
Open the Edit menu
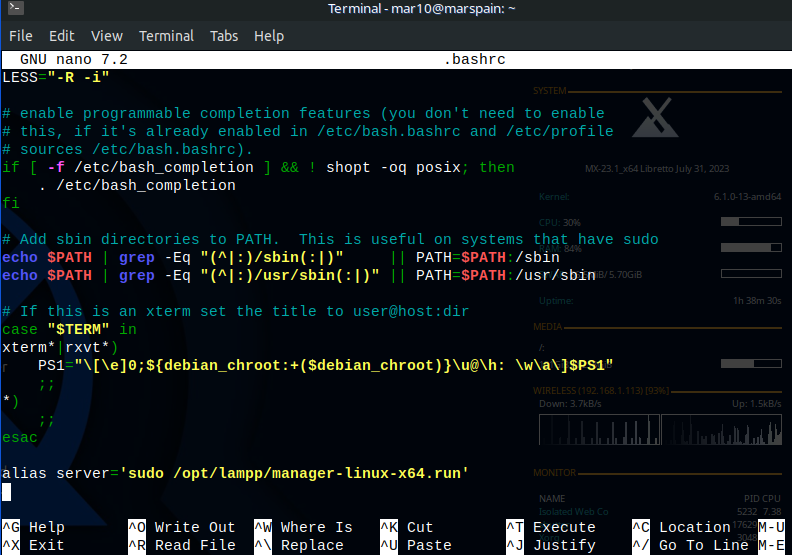pyautogui.click(x=62, y=35)
